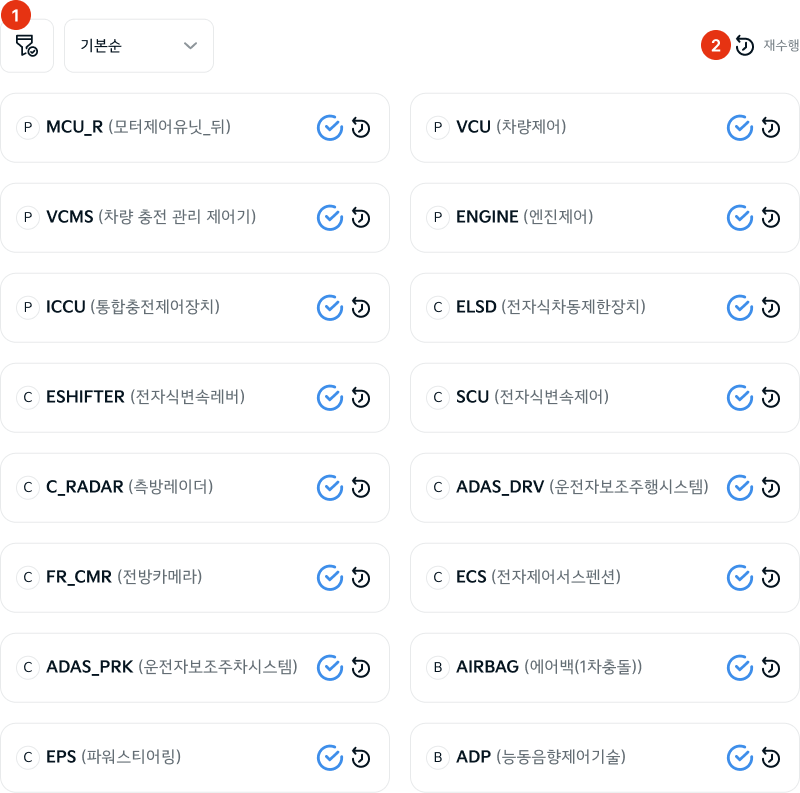Select the ELSD (전자식차동제한장치) label
The image size is (800, 793).
point(551,307)
